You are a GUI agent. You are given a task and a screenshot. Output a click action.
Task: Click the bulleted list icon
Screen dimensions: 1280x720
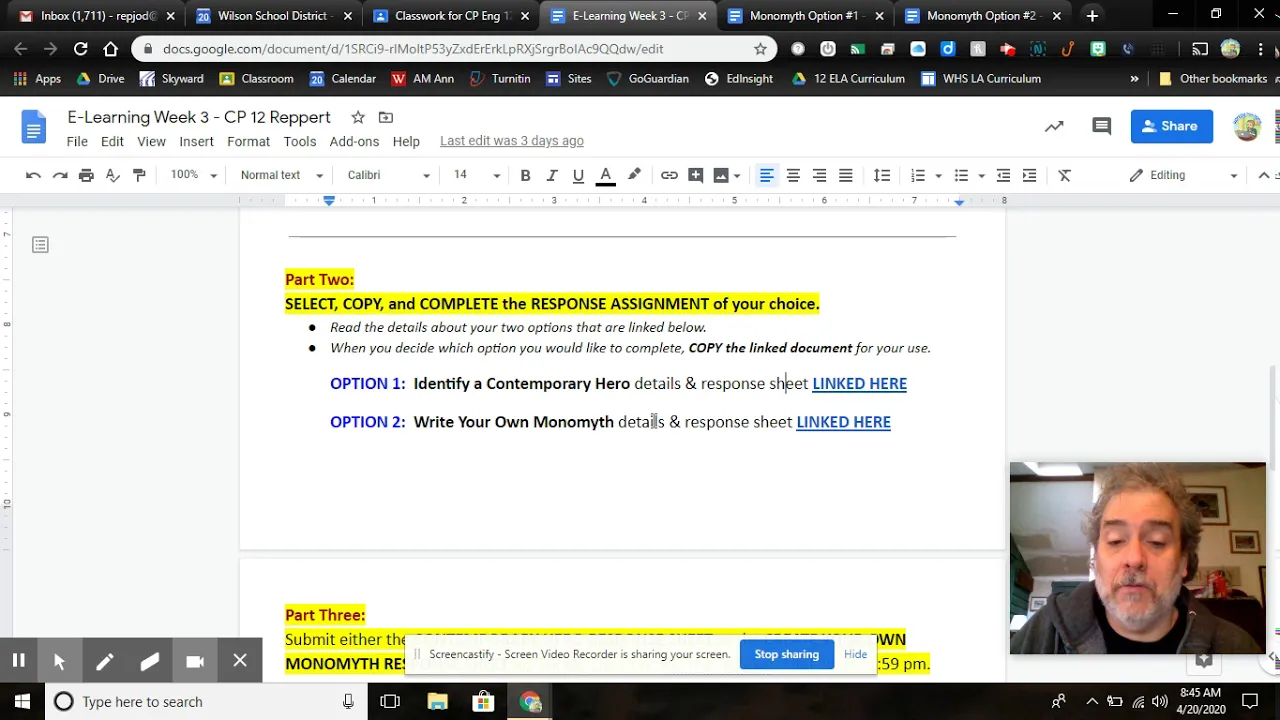pyautogui.click(x=961, y=175)
